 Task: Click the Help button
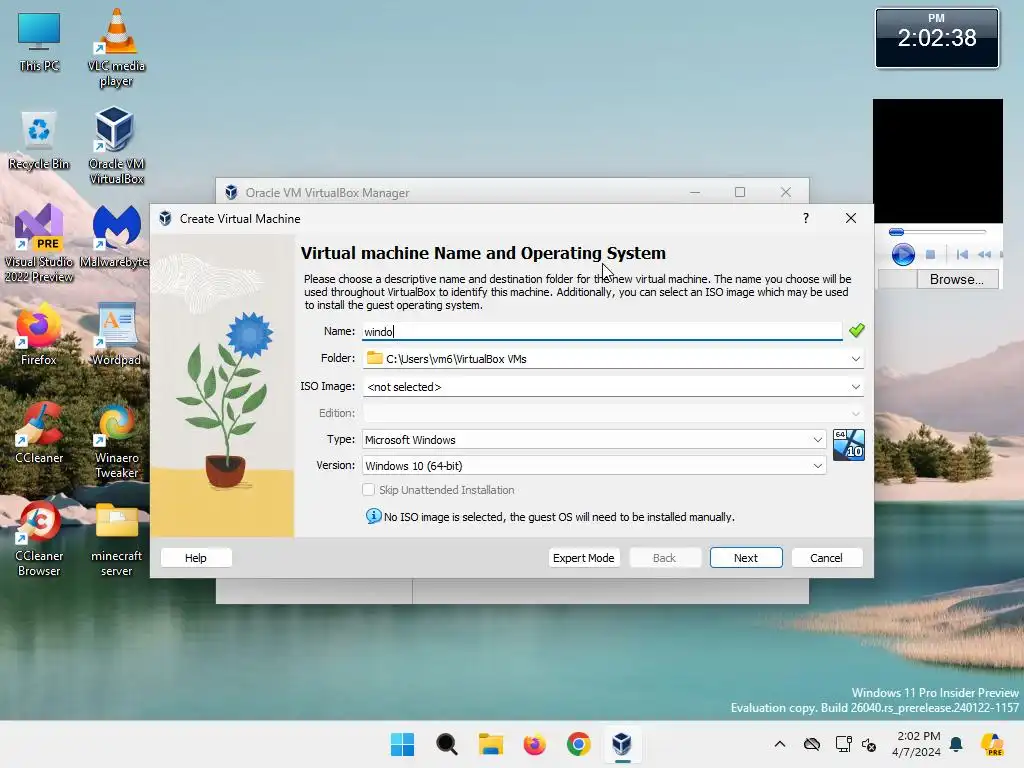tap(196, 558)
